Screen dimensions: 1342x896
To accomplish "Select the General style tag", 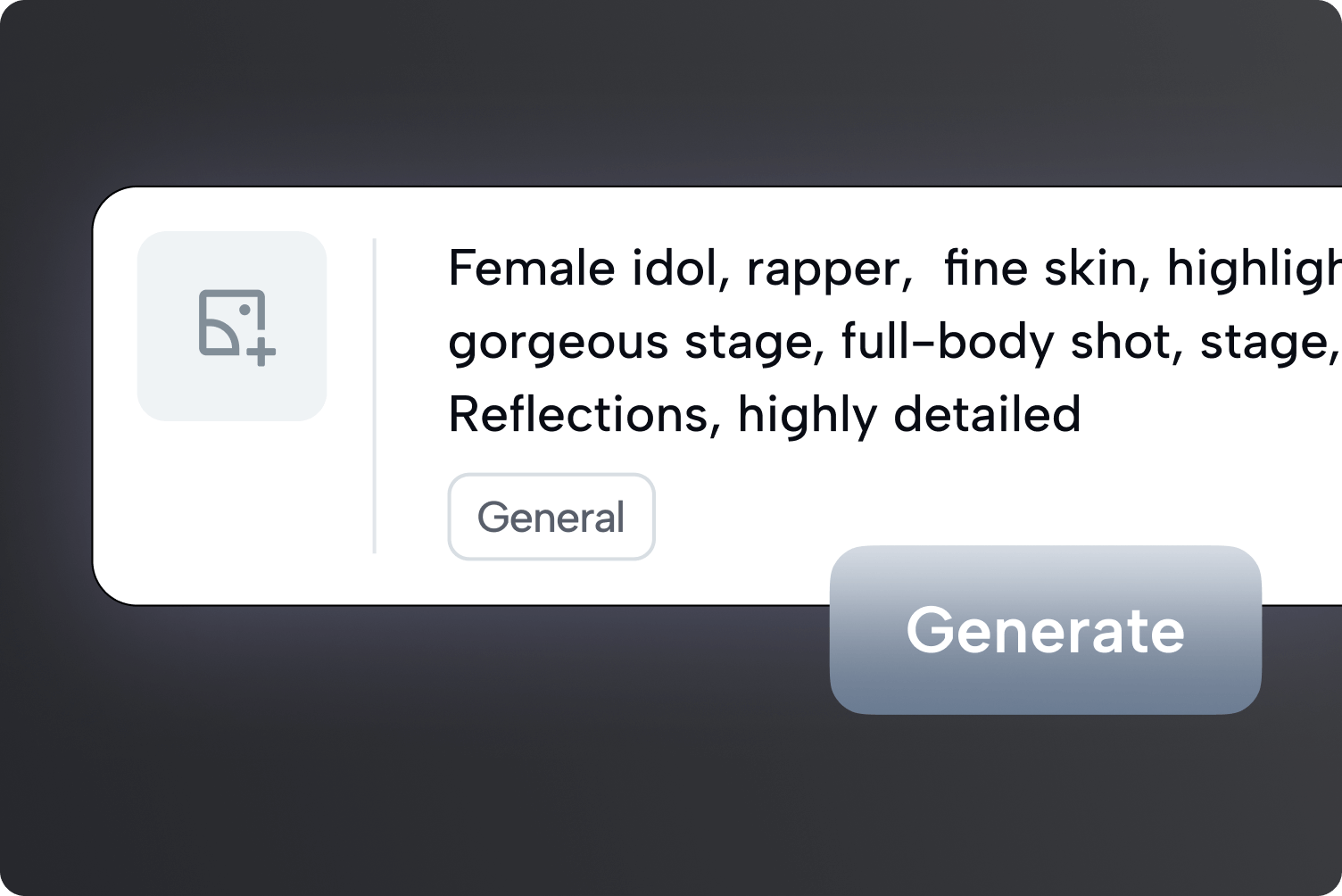I will click(x=551, y=517).
